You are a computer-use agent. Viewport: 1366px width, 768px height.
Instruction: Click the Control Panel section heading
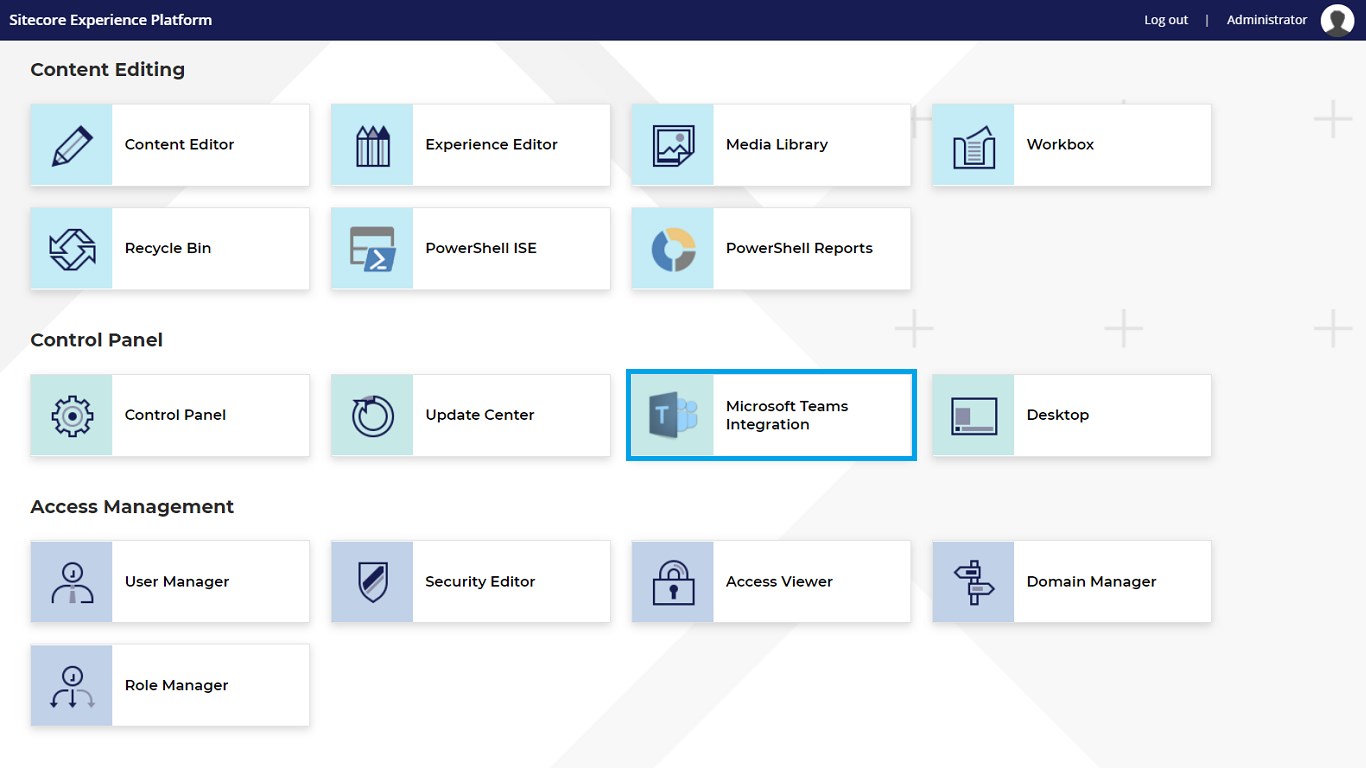point(97,340)
